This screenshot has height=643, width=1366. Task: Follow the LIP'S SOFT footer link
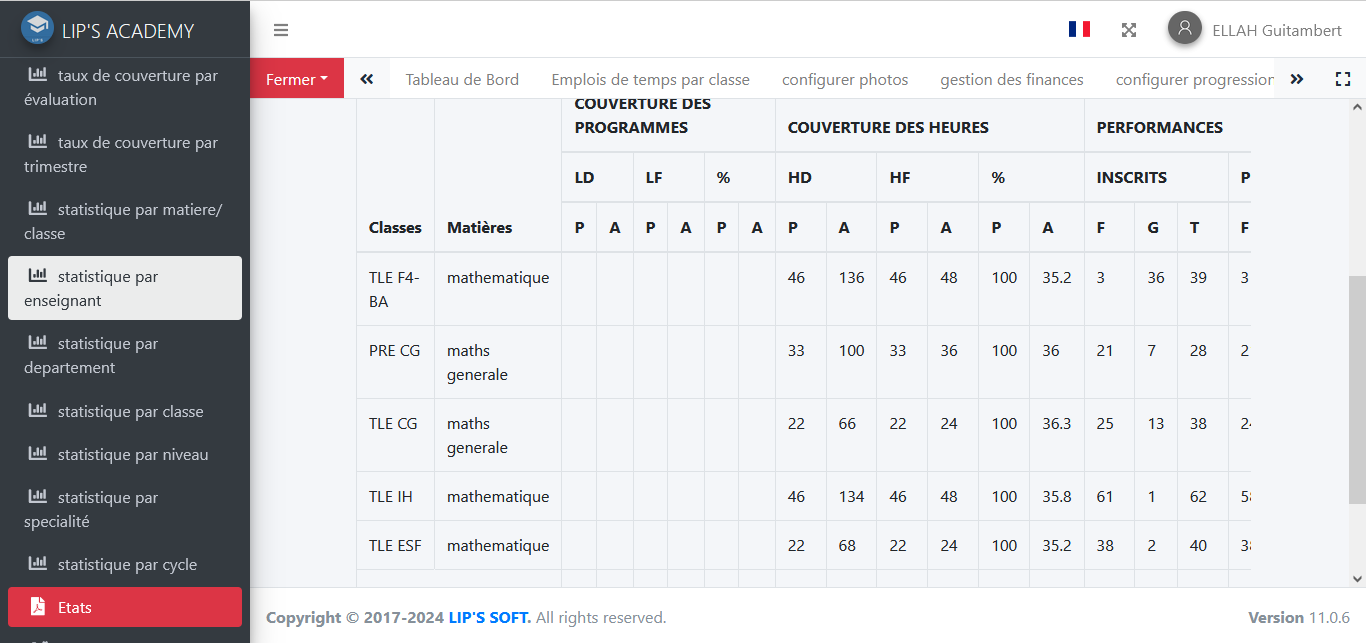(x=490, y=617)
